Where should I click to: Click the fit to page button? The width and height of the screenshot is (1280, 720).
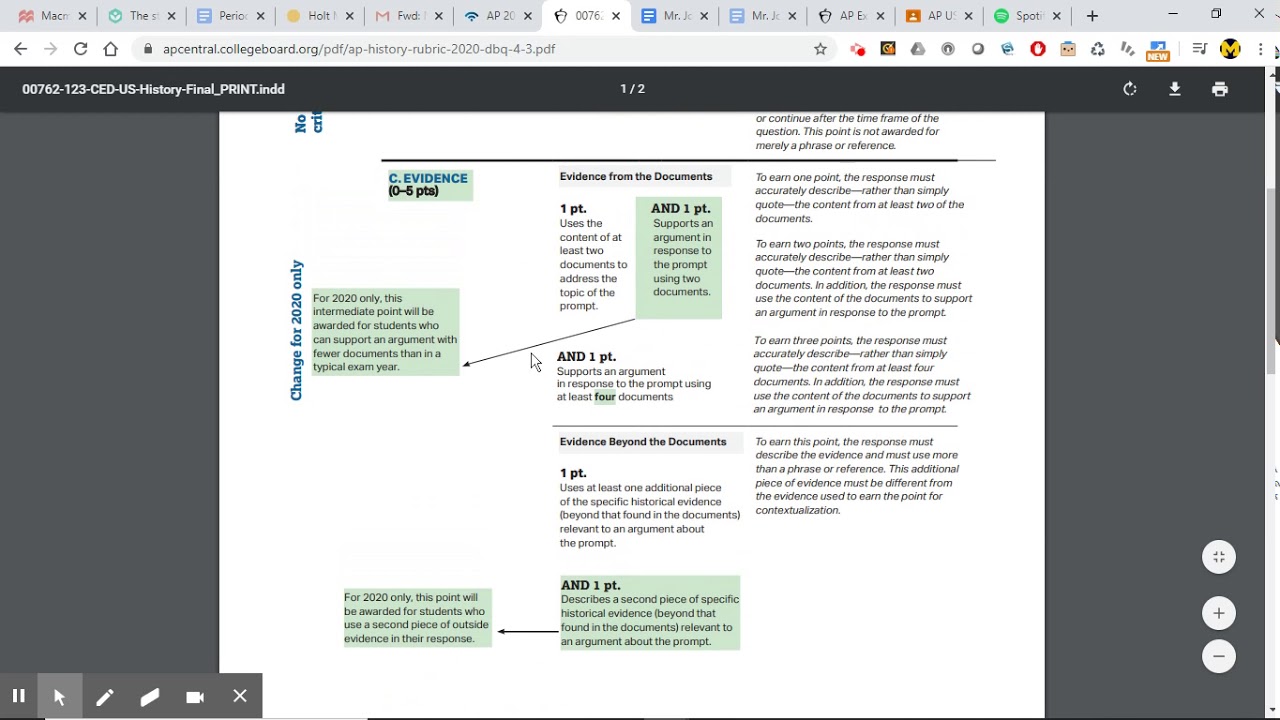pyautogui.click(x=1219, y=557)
